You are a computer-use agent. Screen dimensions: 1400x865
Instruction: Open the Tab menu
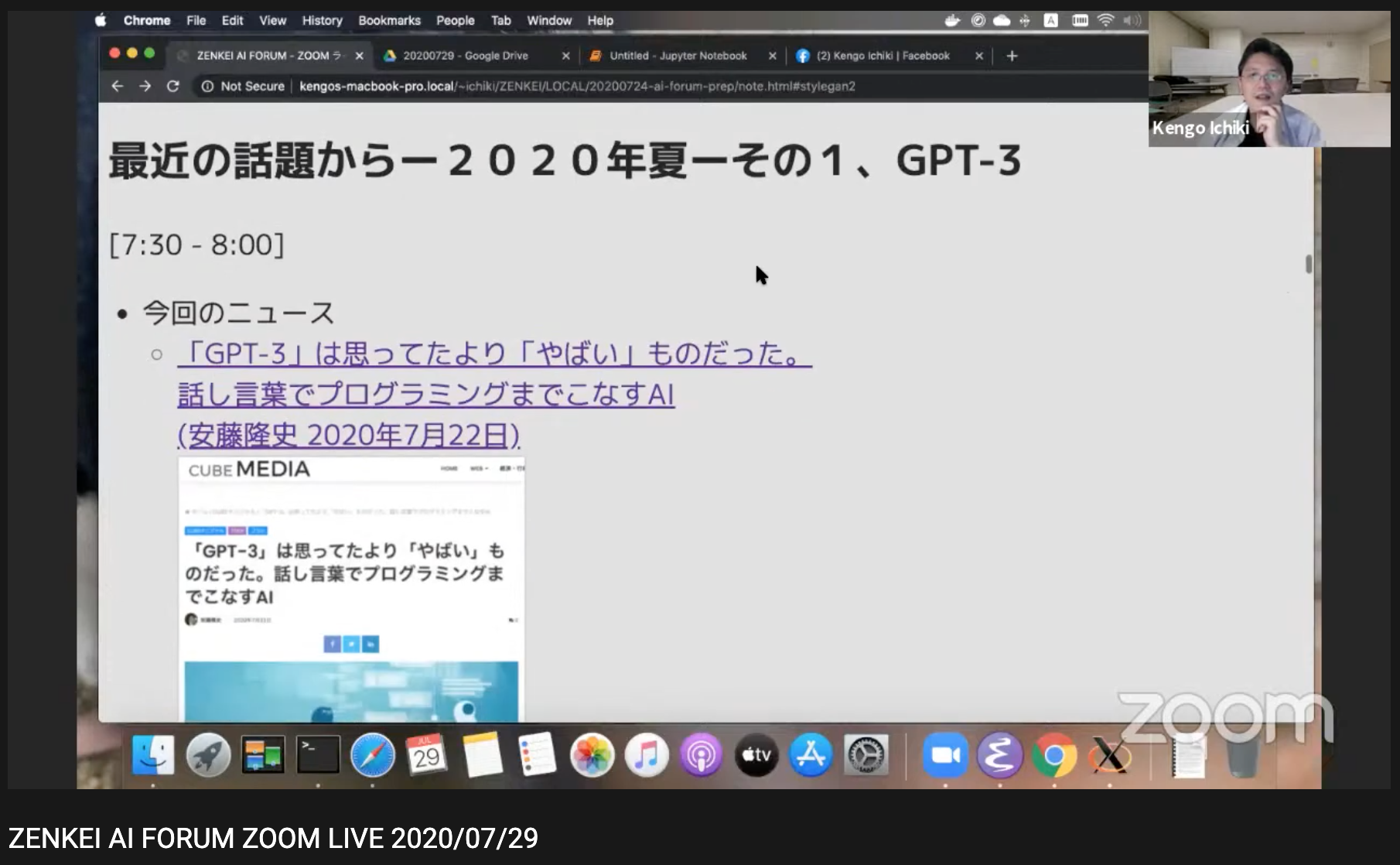pos(500,20)
